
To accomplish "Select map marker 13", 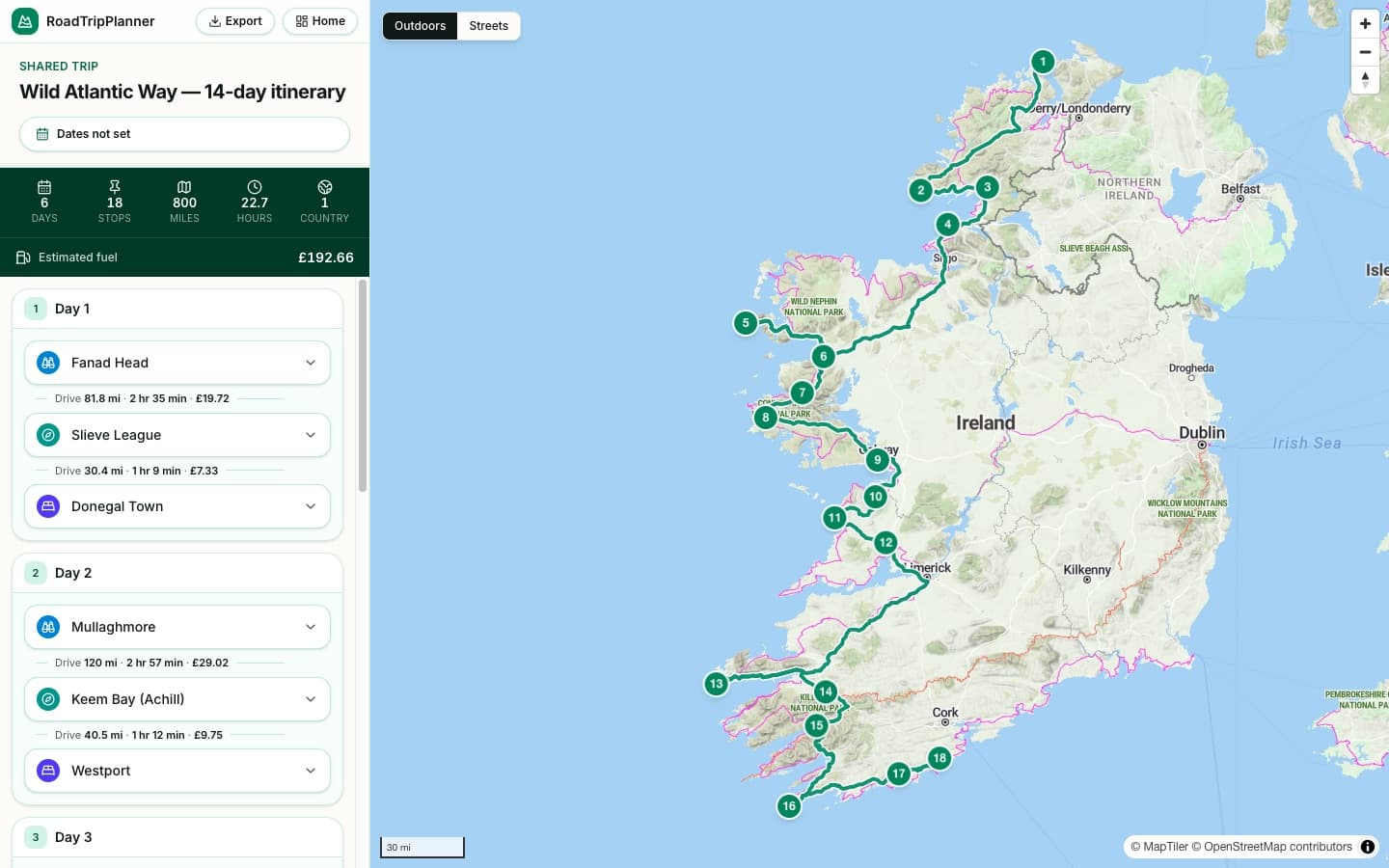I will (x=716, y=685).
